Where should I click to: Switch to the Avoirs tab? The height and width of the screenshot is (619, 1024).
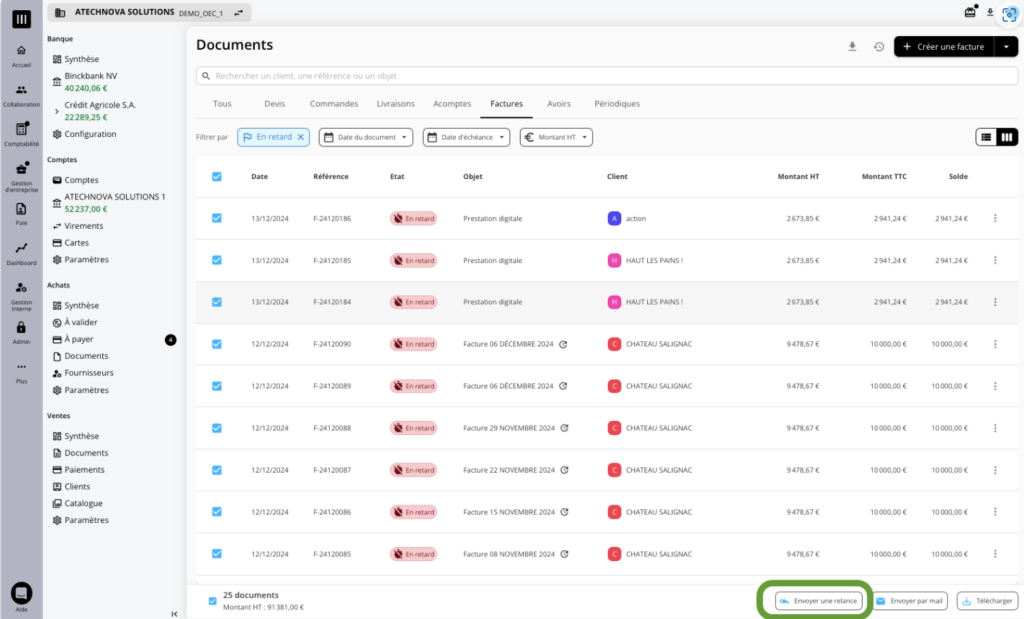coord(558,104)
